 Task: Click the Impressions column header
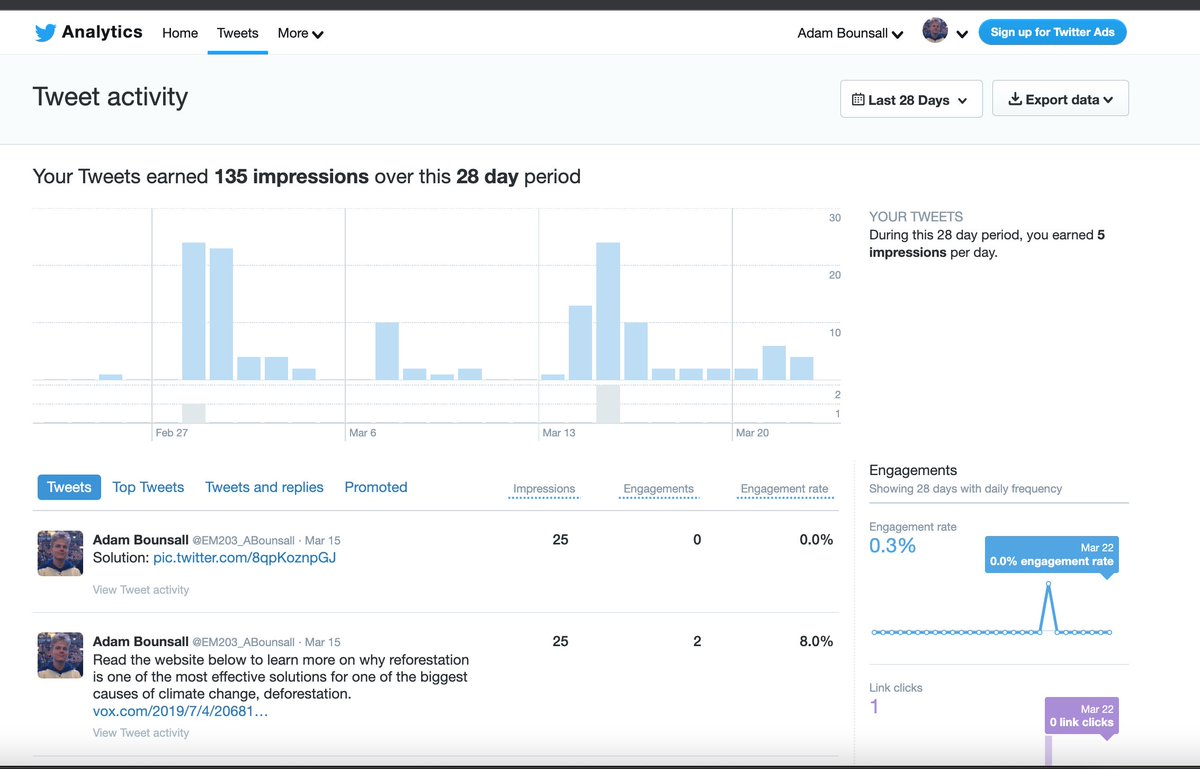pyautogui.click(x=544, y=489)
